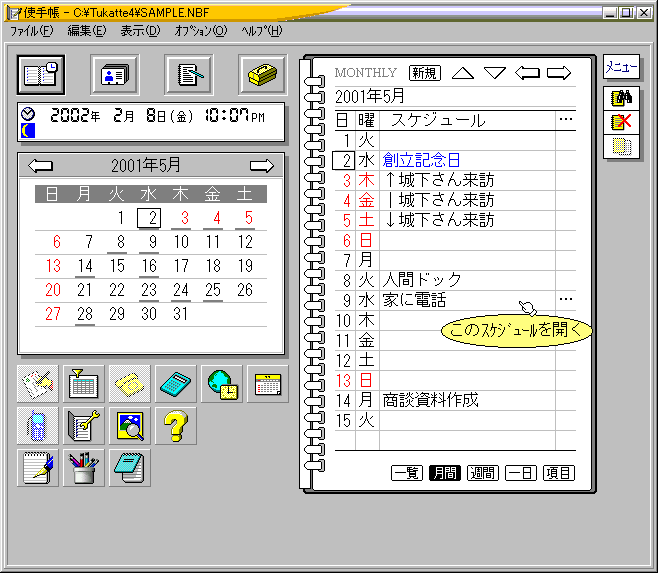Open the calendar filter funnel icon
658x573 pixels.
point(84,384)
